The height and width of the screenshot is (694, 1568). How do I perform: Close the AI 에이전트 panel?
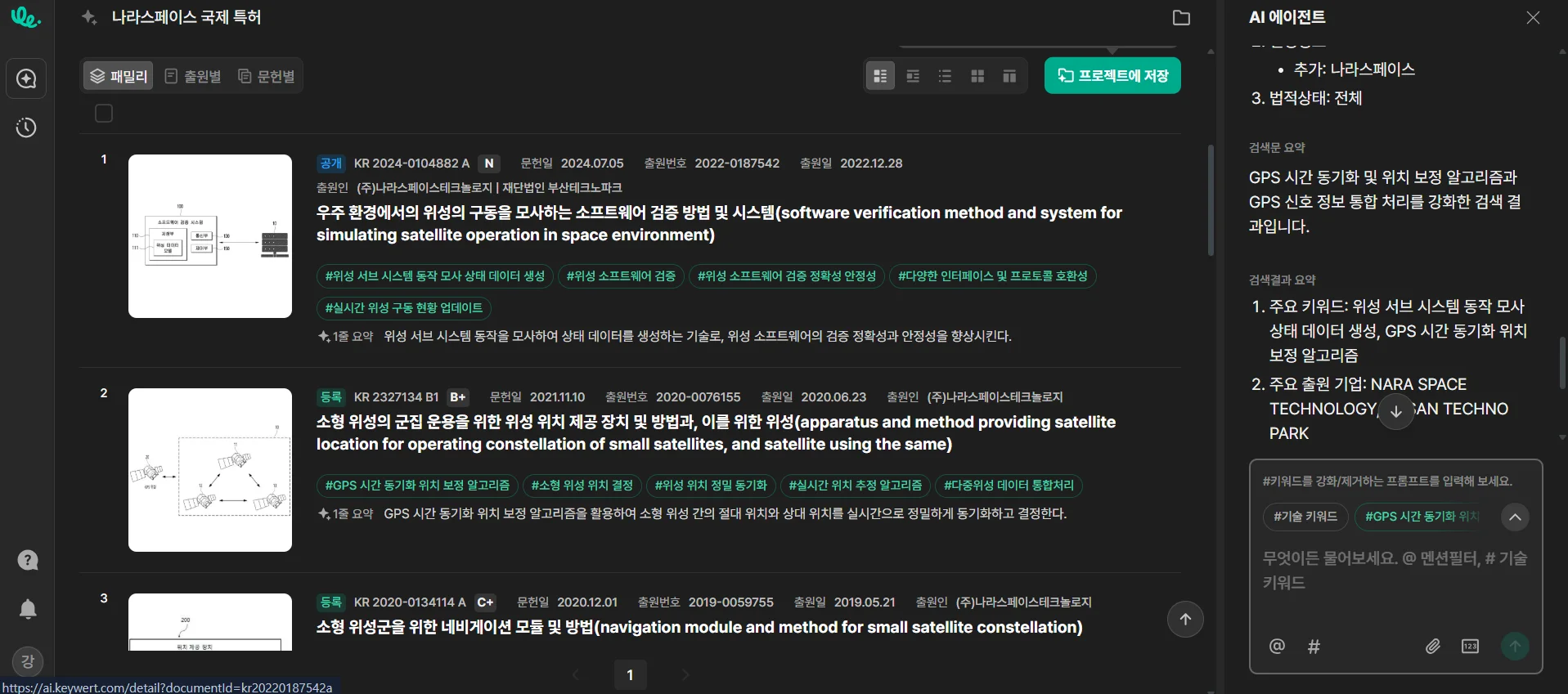point(1533,17)
